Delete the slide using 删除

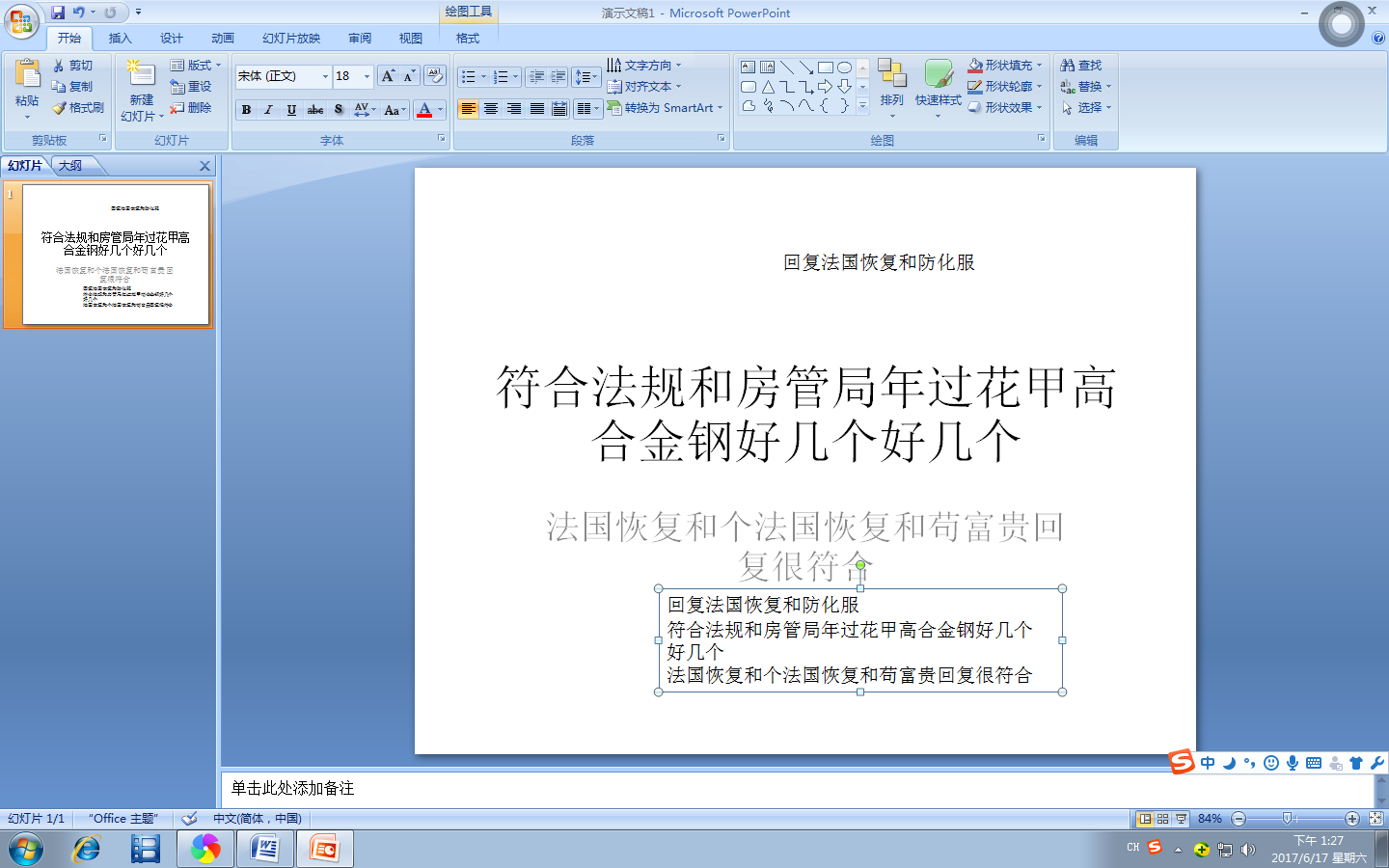[x=191, y=108]
